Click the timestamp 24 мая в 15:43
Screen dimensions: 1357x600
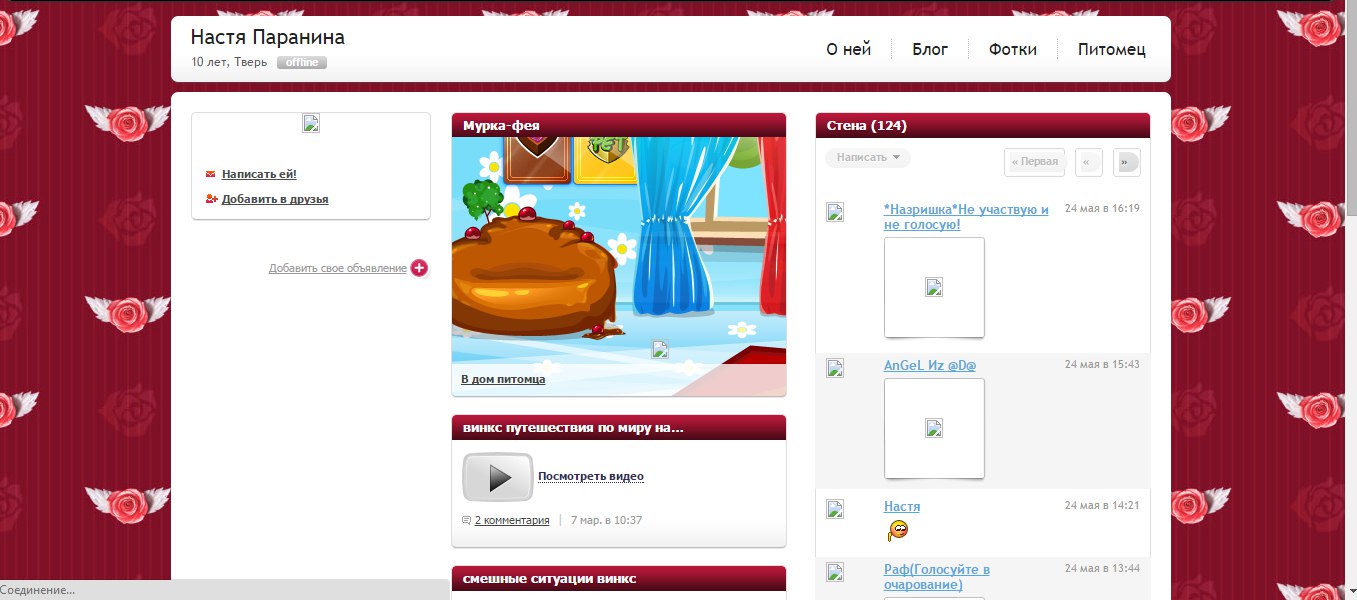tap(1102, 365)
